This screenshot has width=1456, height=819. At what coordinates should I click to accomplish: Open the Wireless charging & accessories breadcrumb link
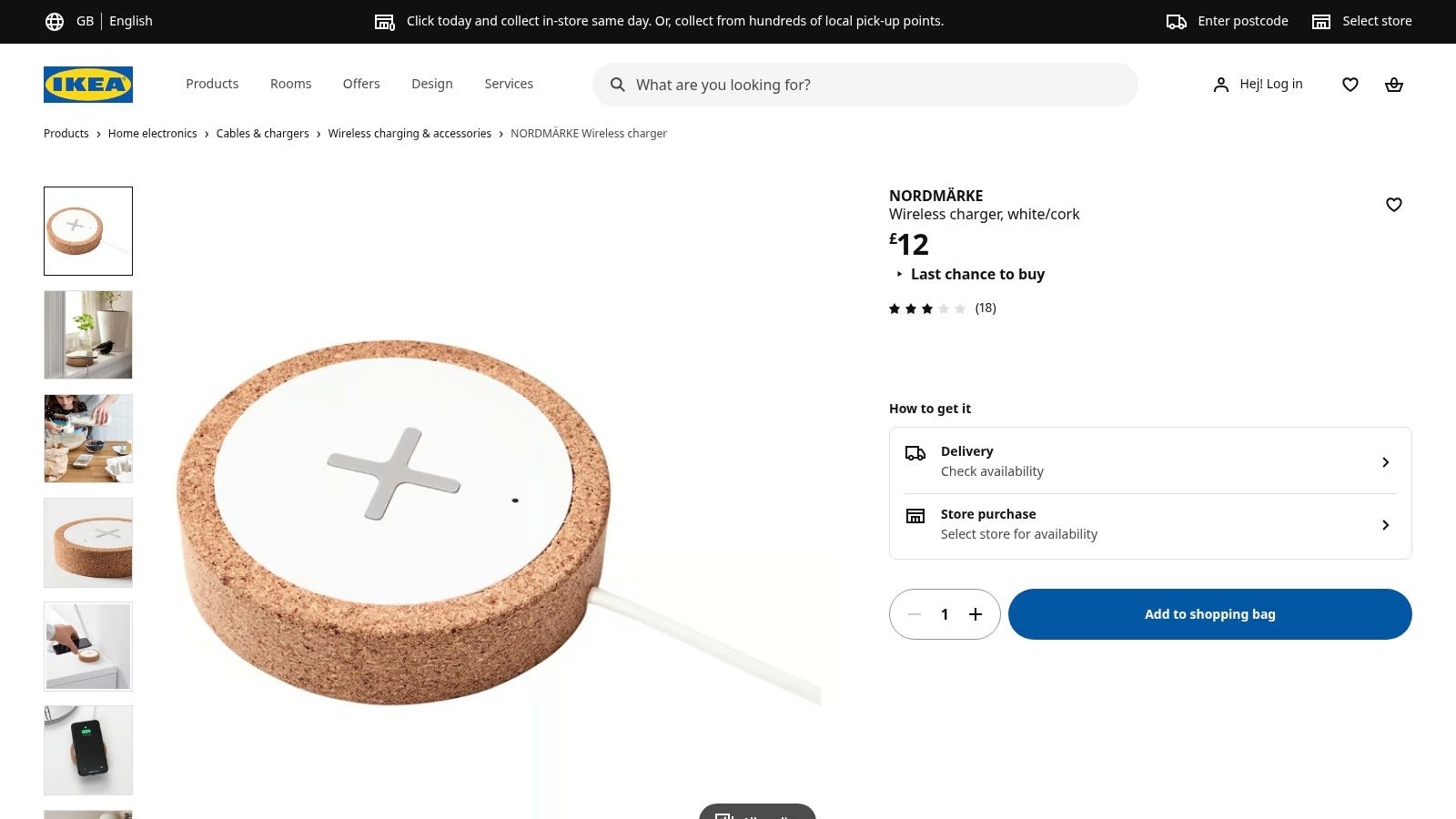click(409, 133)
